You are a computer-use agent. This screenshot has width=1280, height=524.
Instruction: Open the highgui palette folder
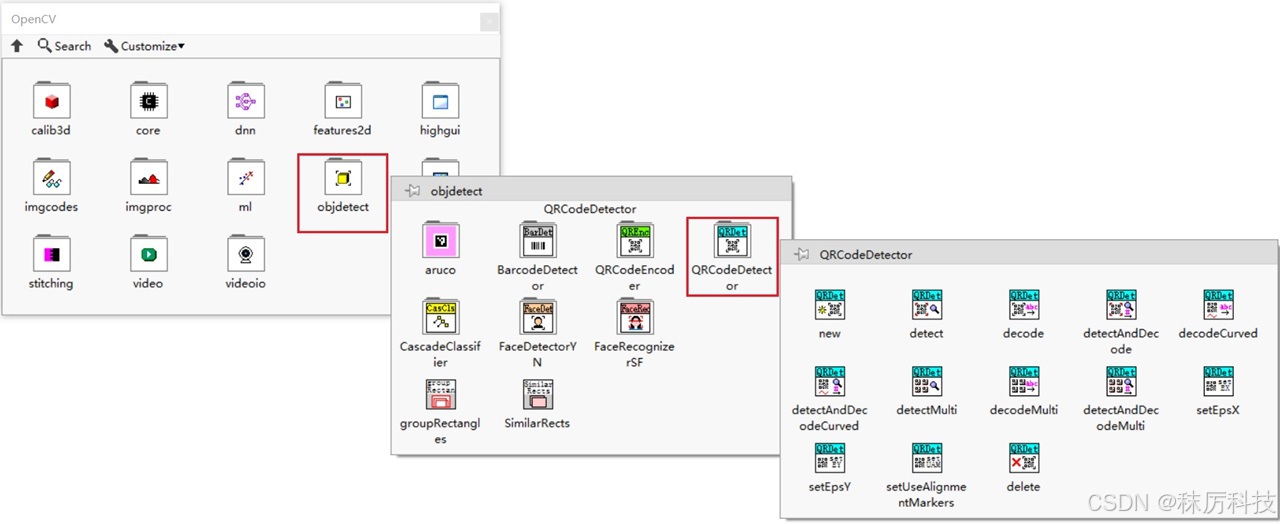[x=440, y=101]
